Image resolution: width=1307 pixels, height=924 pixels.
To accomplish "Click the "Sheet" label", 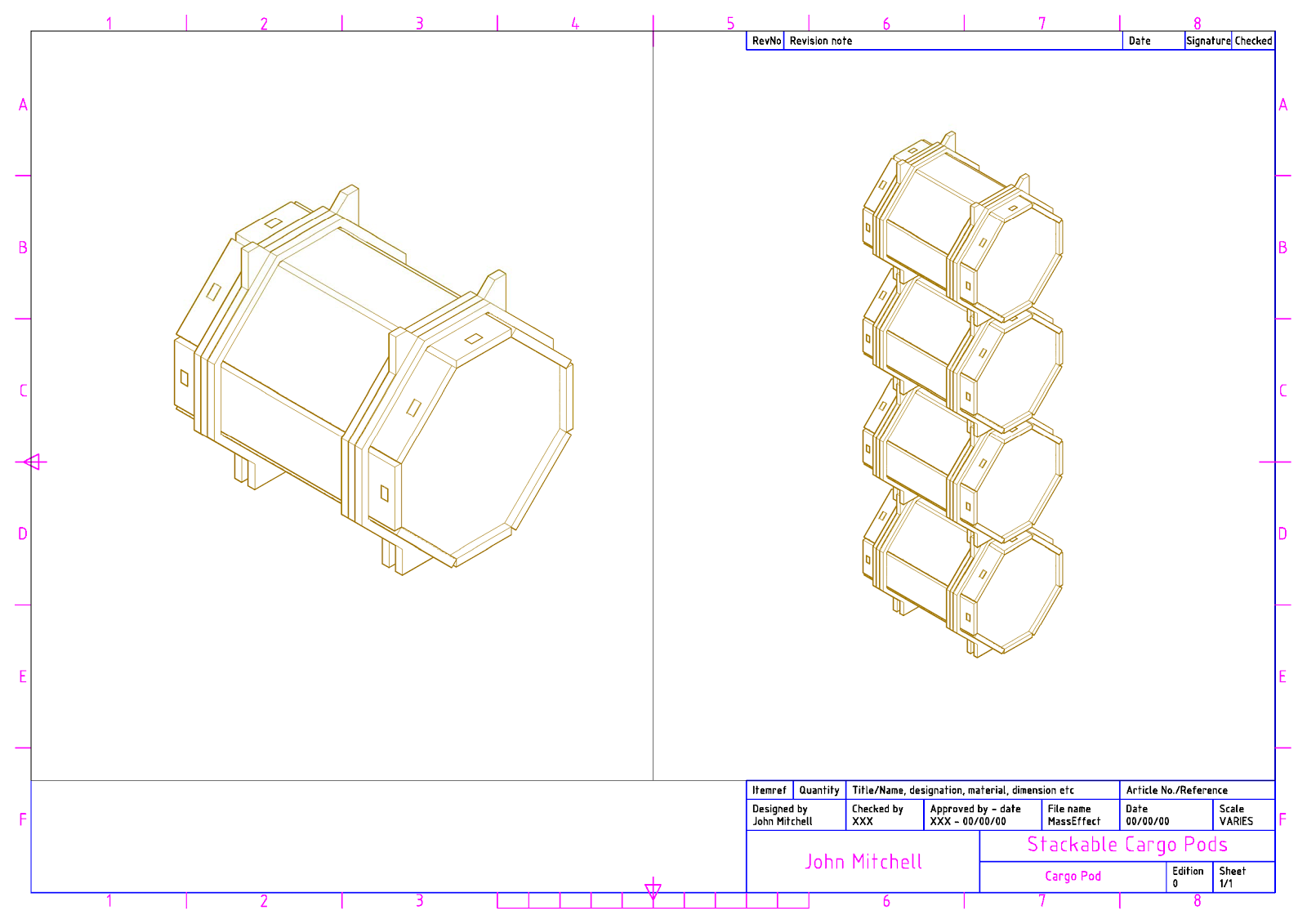I will pos(1233,871).
